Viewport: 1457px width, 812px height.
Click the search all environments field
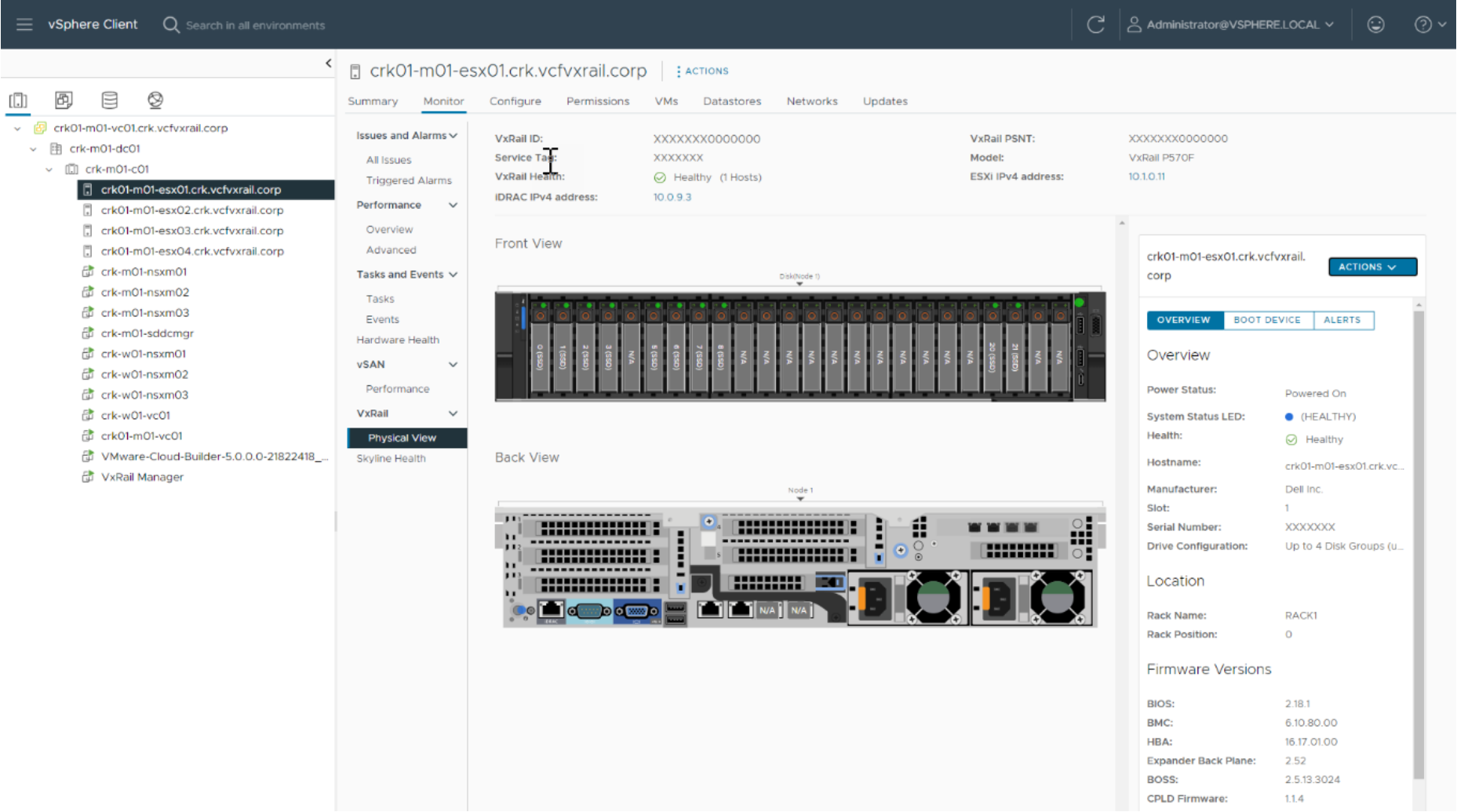point(256,25)
